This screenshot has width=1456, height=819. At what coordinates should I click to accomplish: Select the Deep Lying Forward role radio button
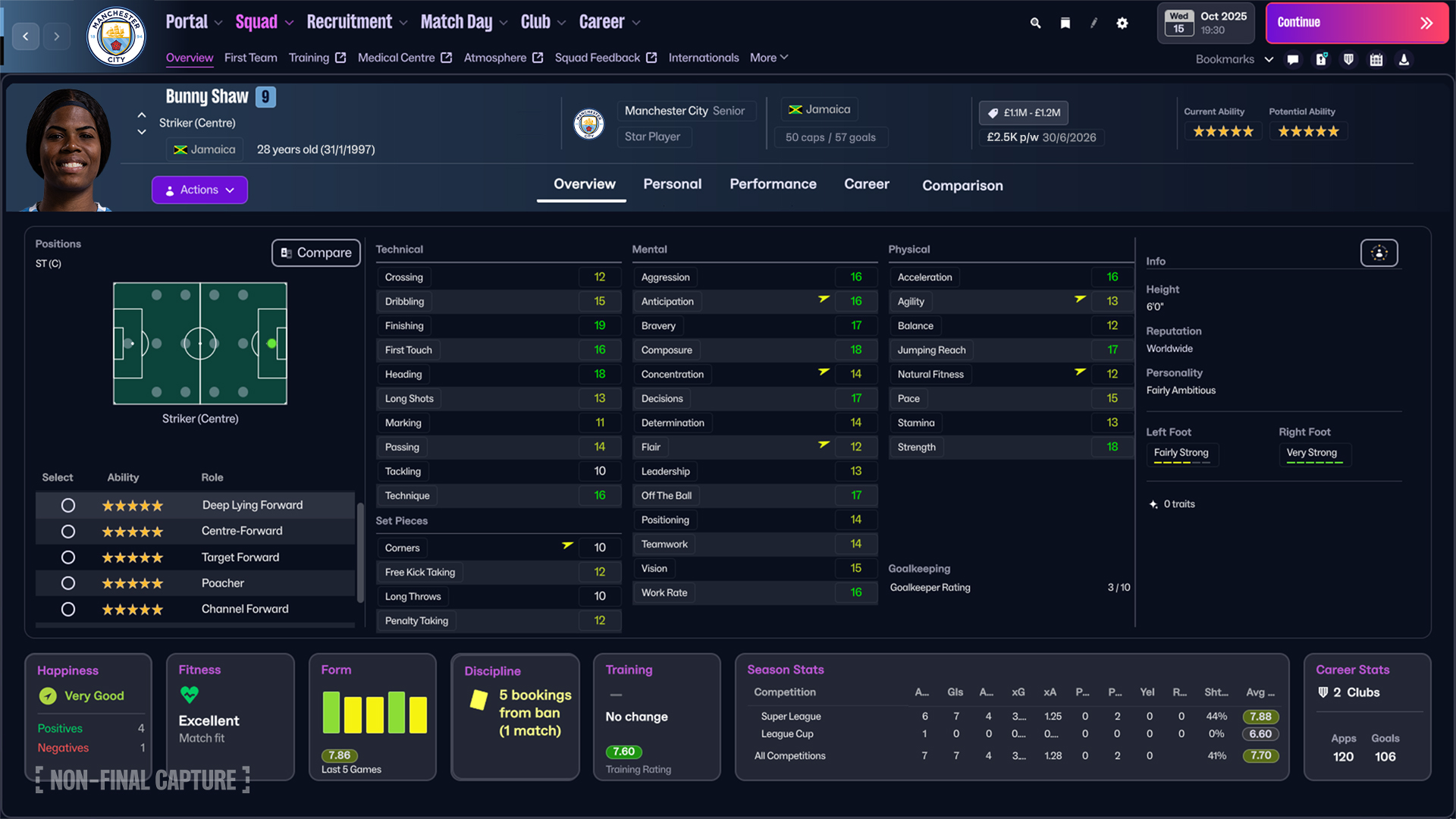click(x=68, y=505)
